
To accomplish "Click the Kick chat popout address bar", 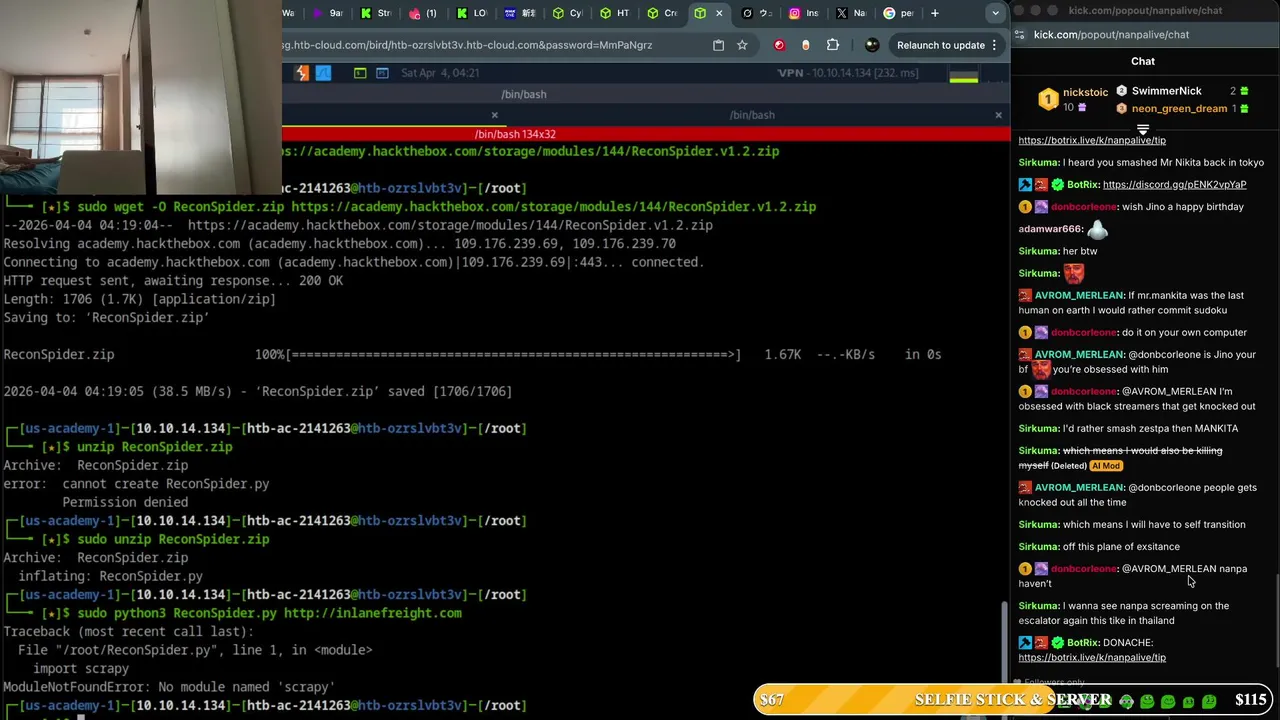I will point(1111,35).
